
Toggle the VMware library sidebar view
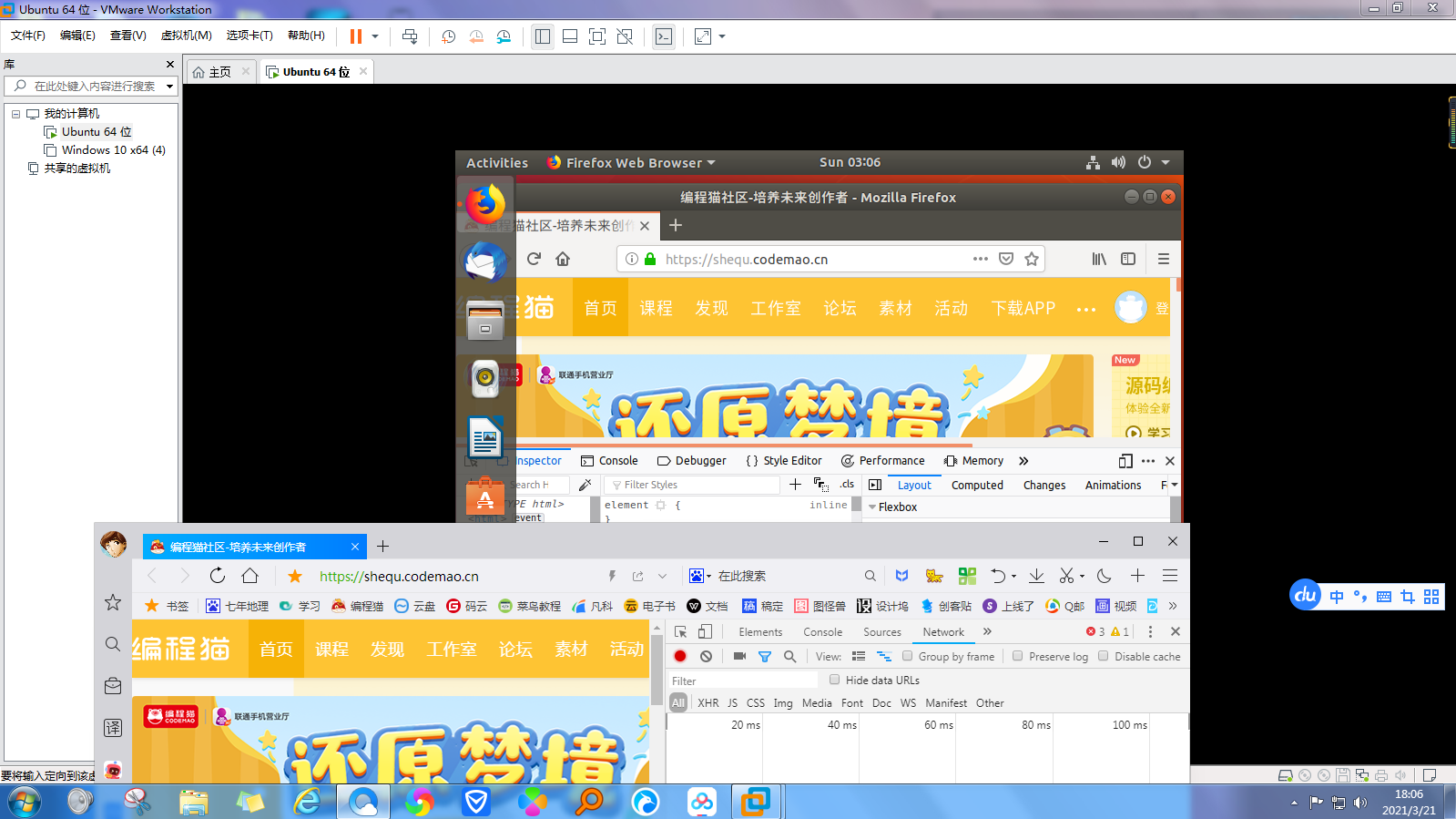(543, 36)
